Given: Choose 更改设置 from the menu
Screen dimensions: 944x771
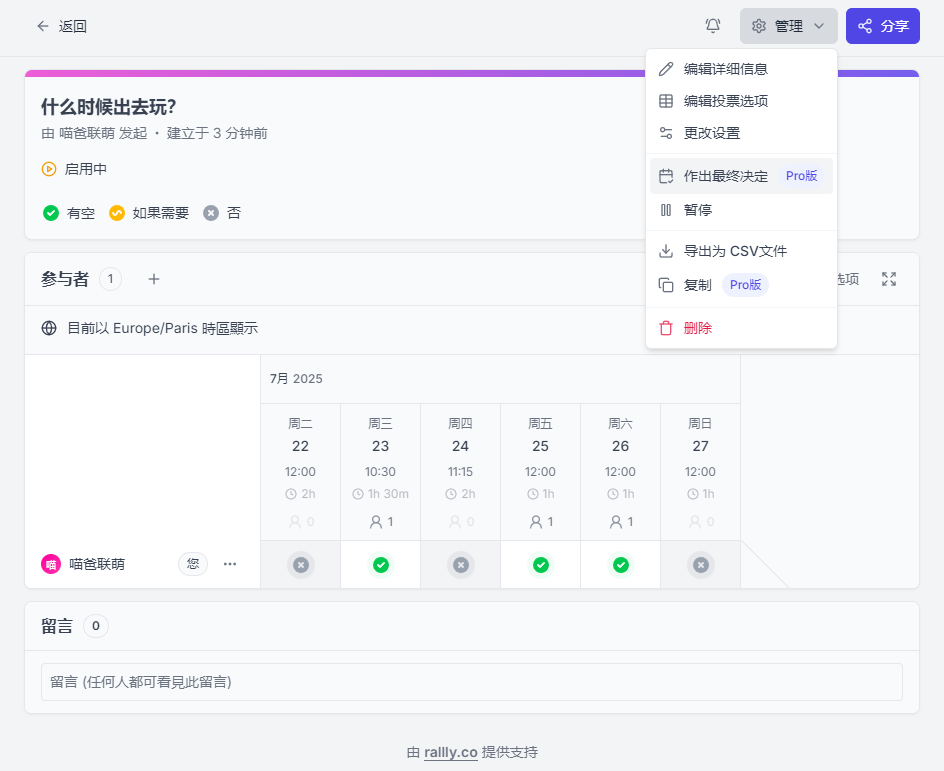Looking at the screenshot, I should click(741, 133).
